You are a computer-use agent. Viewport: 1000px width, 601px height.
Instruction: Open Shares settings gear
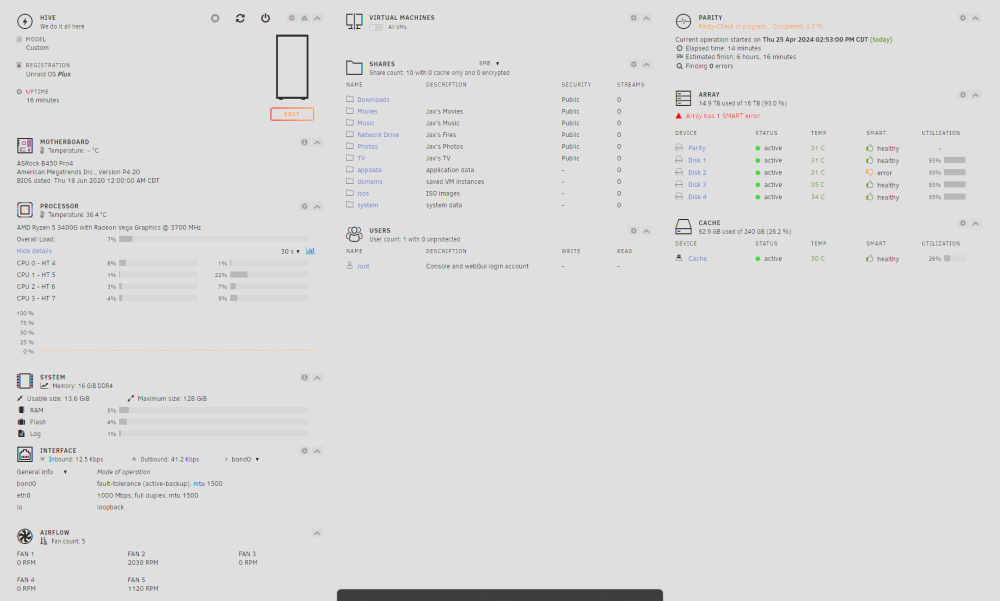(633, 64)
